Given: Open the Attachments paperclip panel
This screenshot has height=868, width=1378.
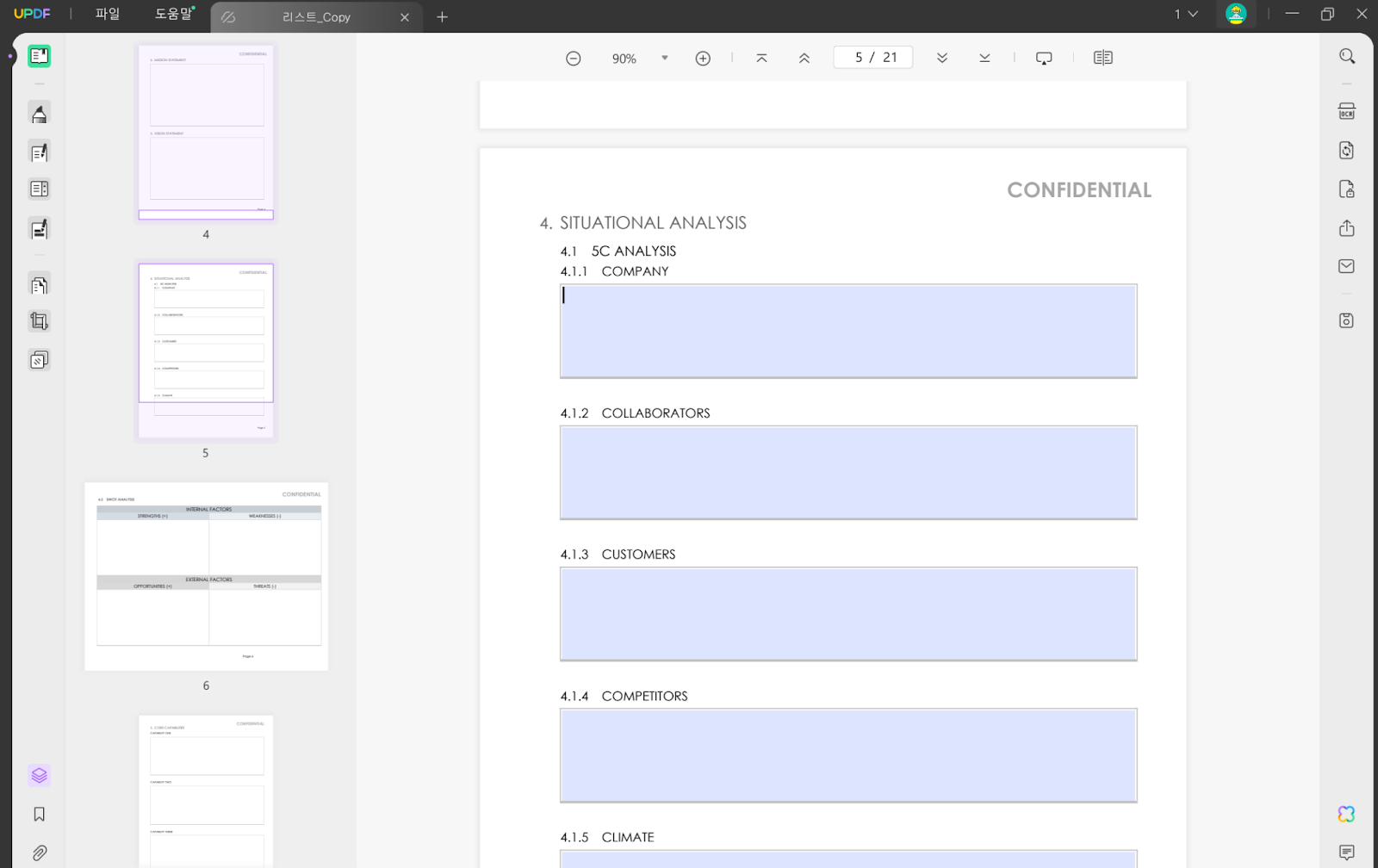Looking at the screenshot, I should point(39,852).
